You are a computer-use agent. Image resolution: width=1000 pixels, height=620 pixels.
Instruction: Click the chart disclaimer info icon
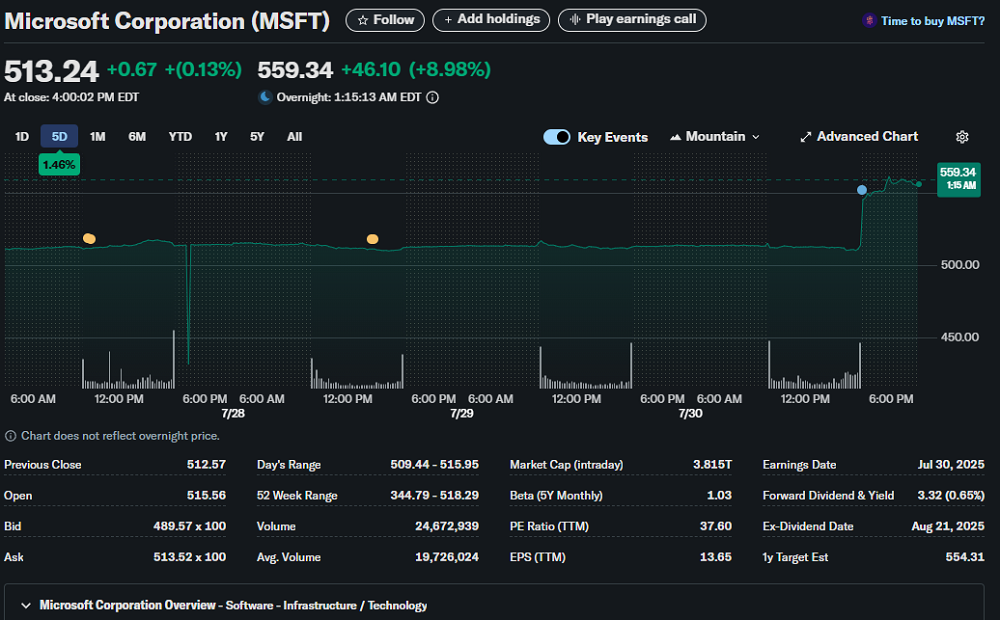[11, 436]
